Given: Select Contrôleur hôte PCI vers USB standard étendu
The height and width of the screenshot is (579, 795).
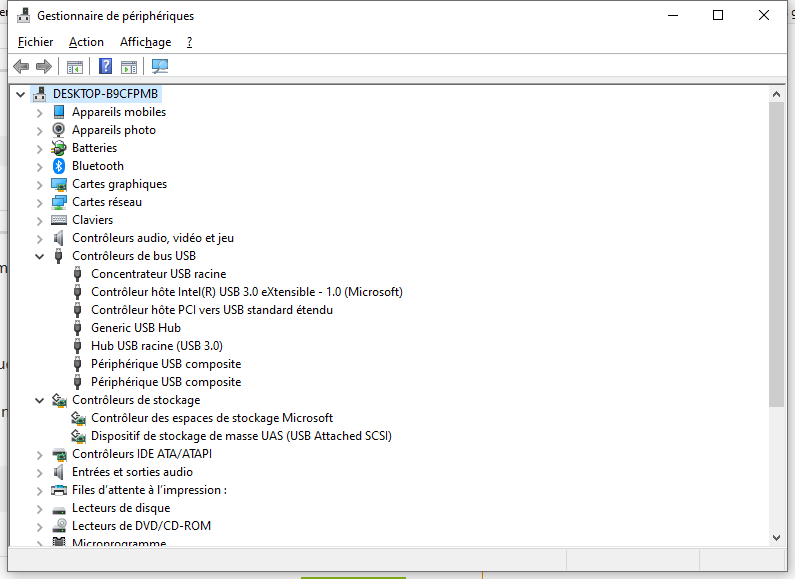Looking at the screenshot, I should 212,310.
